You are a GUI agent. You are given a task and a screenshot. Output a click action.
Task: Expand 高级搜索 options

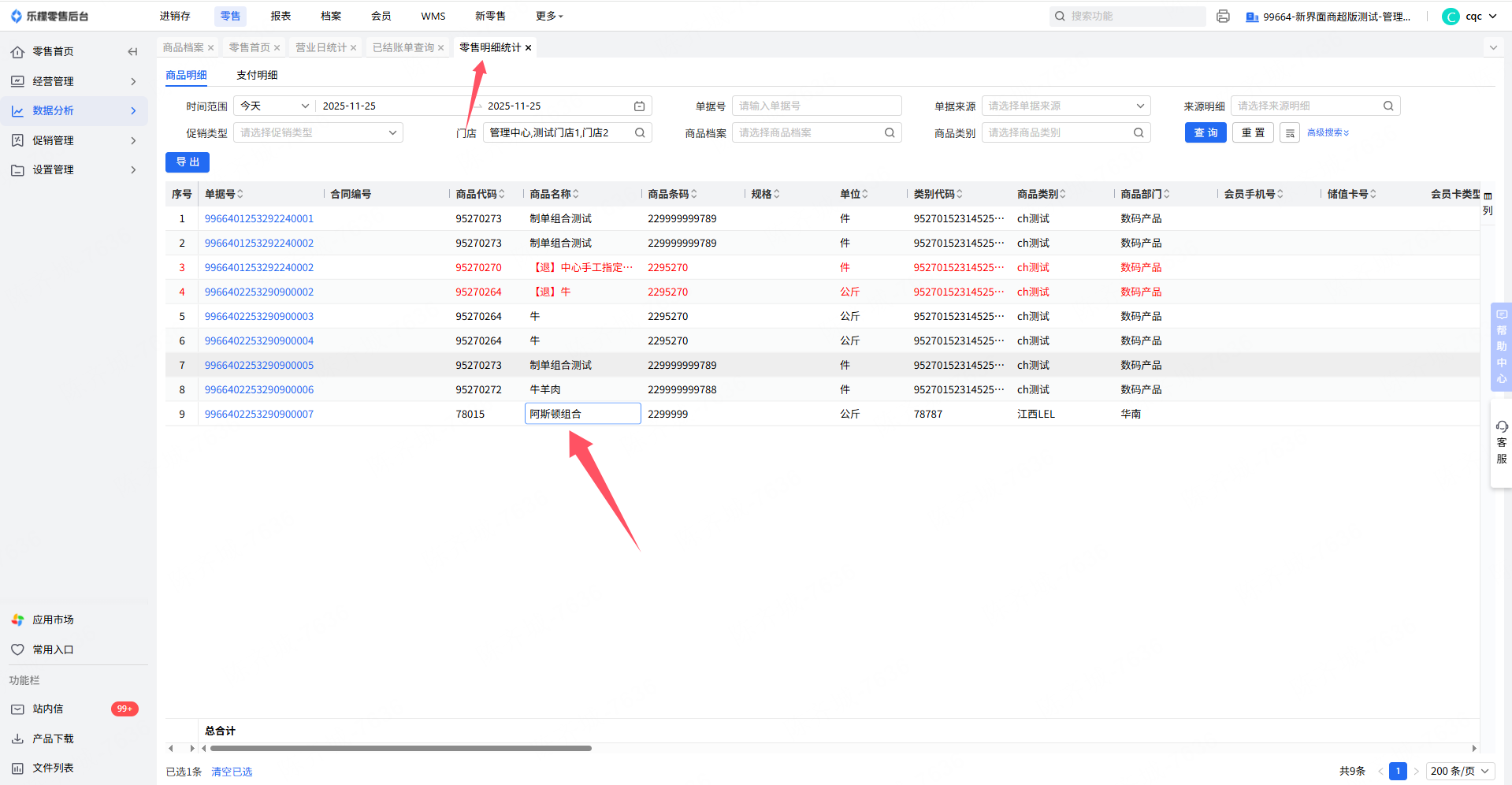coord(1328,133)
